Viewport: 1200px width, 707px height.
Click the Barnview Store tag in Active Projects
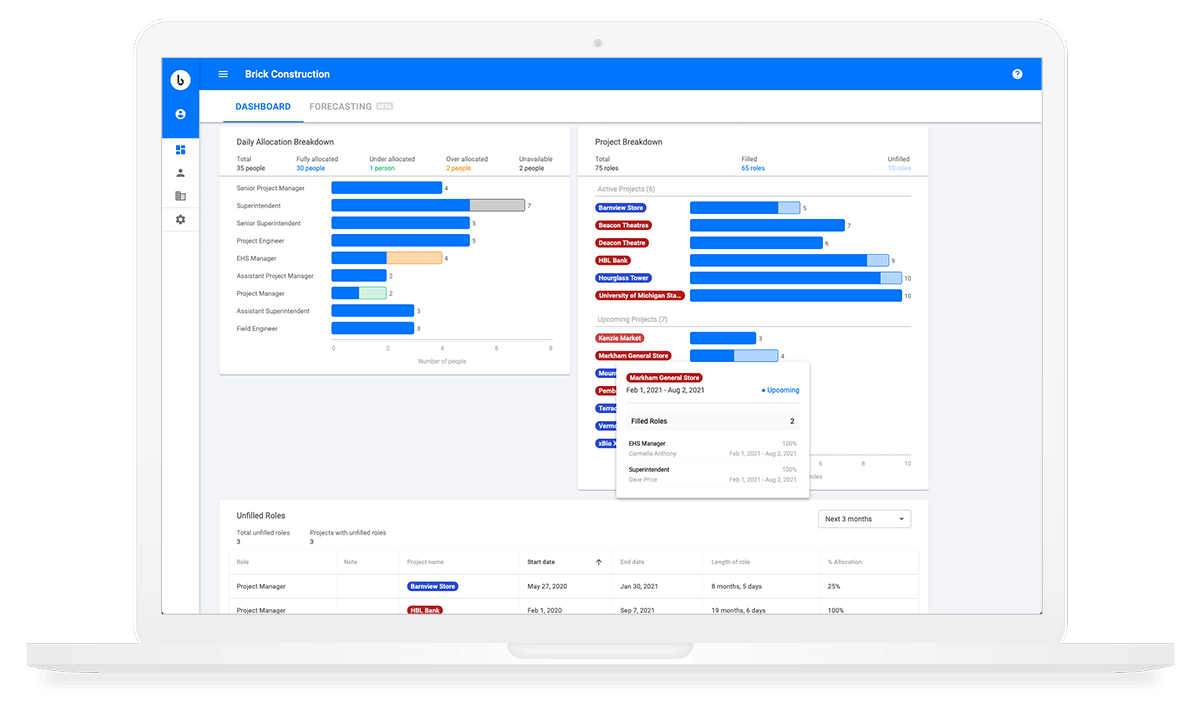(x=621, y=208)
